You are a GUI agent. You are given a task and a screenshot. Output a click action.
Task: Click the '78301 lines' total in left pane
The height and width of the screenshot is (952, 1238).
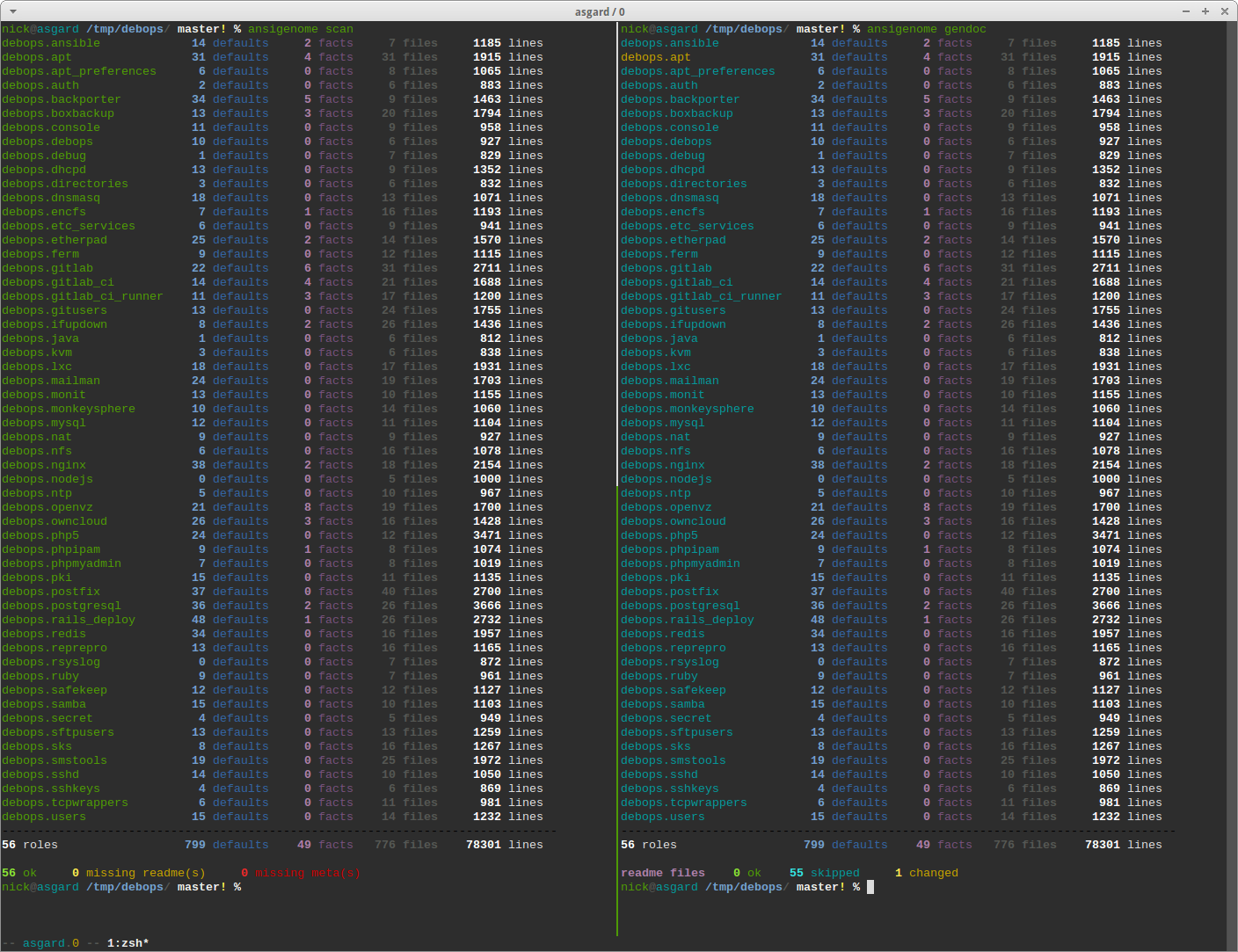(x=505, y=845)
